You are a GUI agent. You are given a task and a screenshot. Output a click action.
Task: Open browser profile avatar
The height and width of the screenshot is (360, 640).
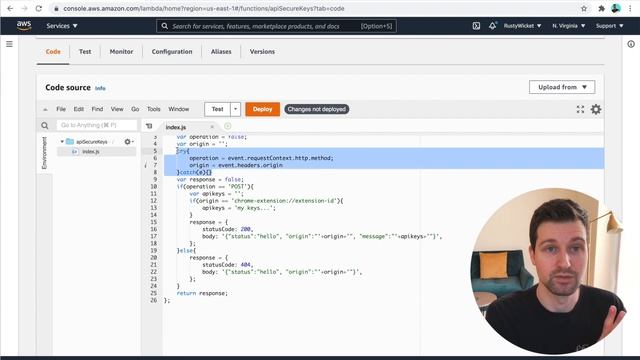point(616,8)
